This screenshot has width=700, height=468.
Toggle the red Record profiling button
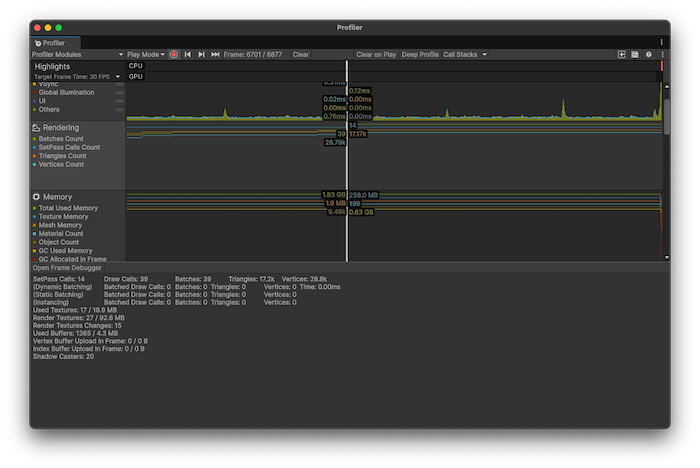click(x=174, y=54)
